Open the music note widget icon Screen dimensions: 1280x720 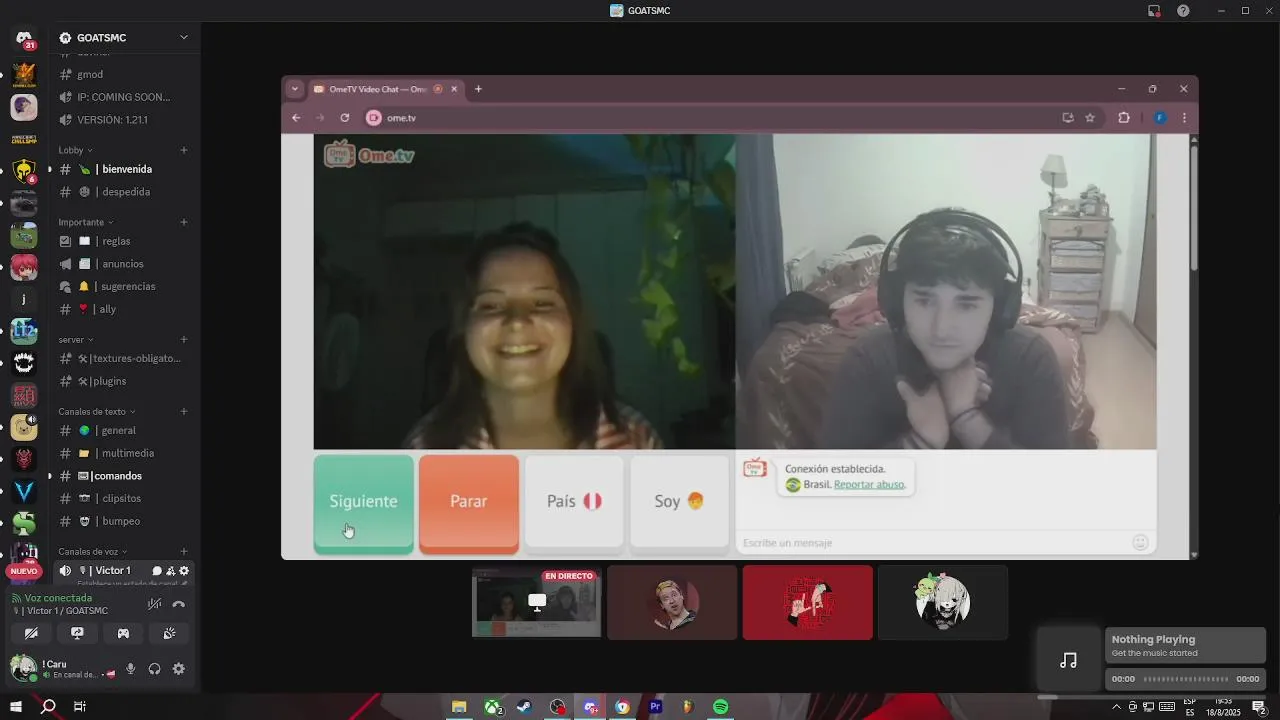[1069, 660]
